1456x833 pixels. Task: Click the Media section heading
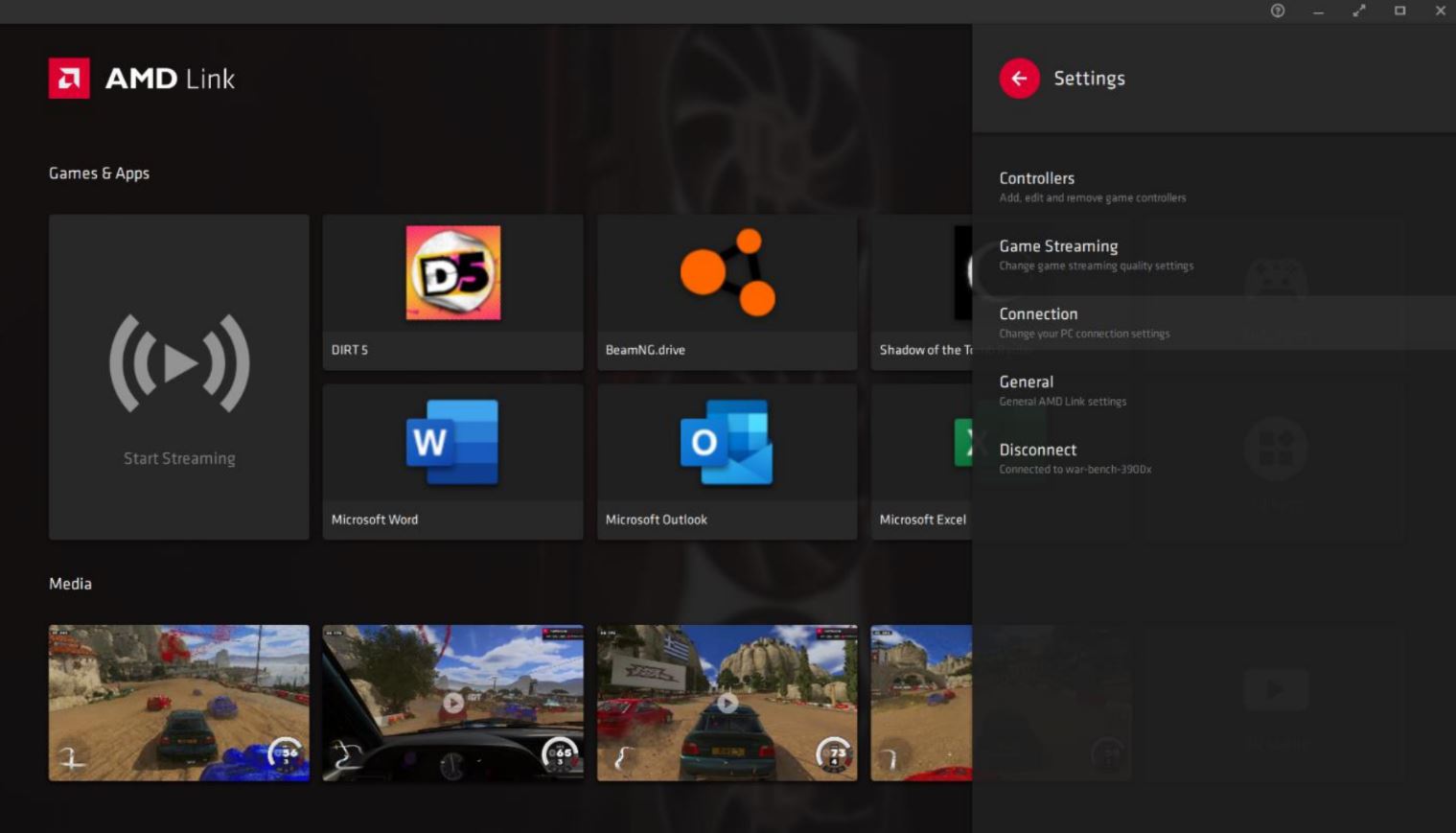(x=71, y=584)
